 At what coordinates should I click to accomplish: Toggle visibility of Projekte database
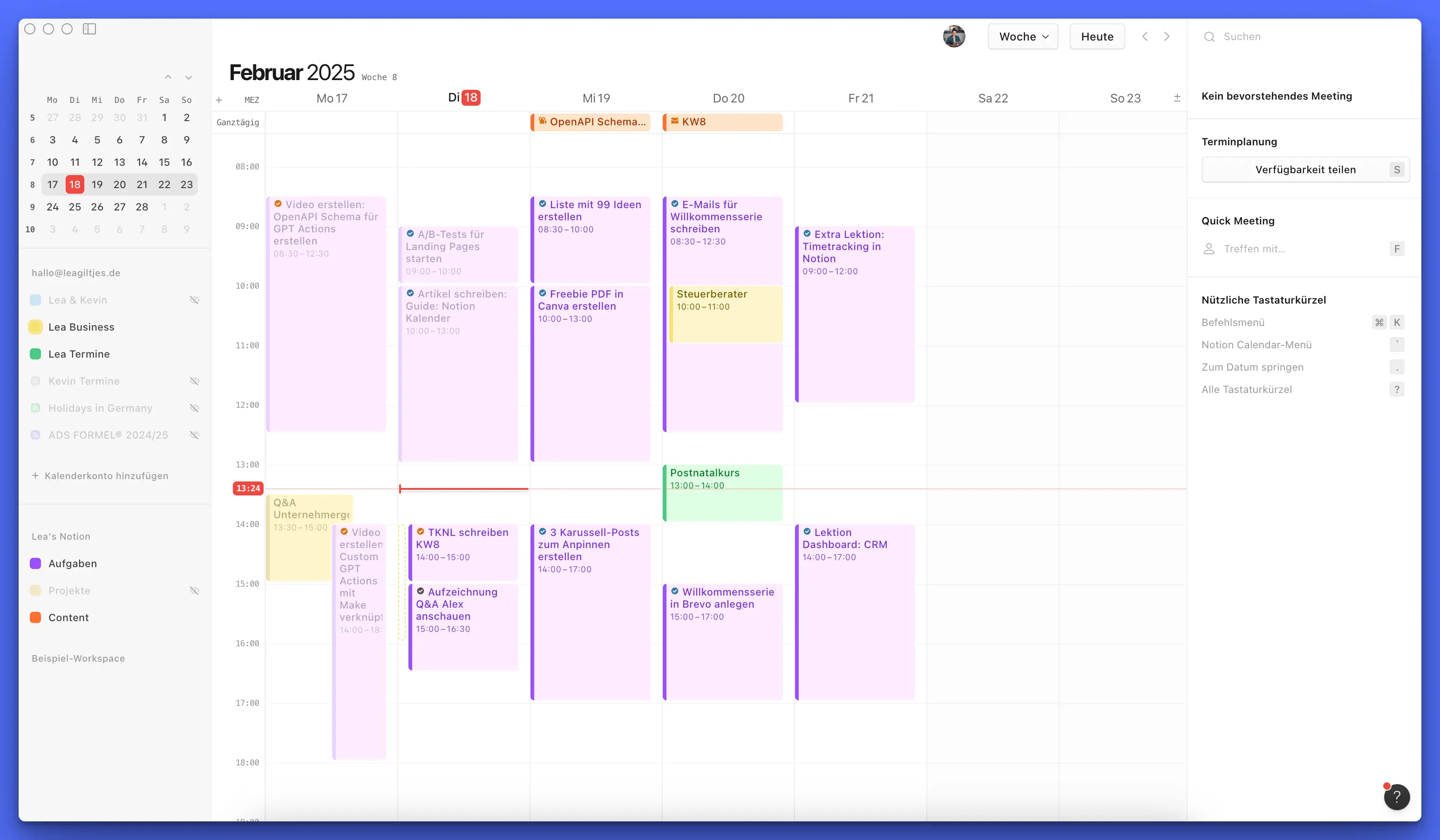click(194, 590)
